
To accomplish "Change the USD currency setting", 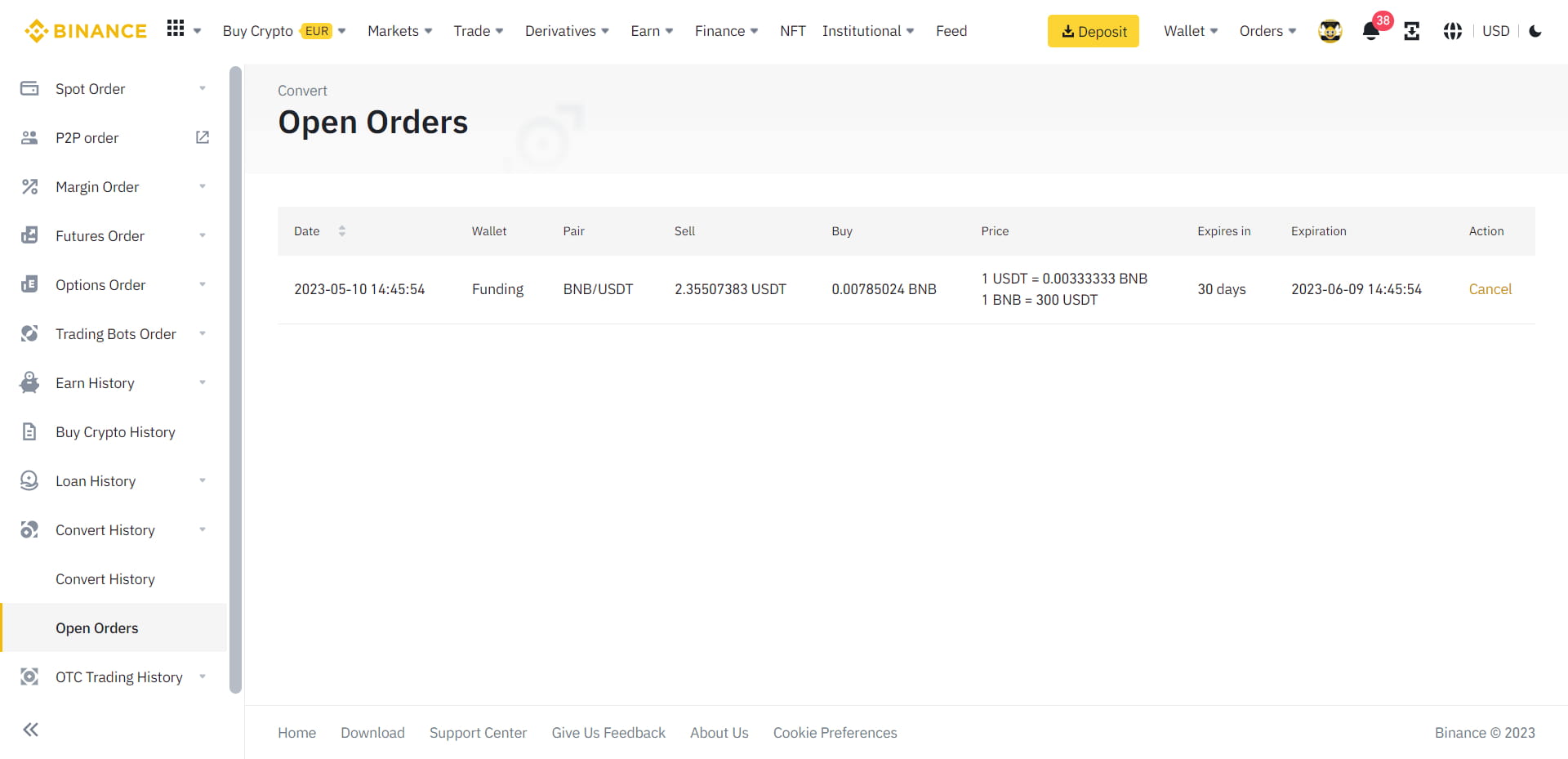I will [1496, 31].
